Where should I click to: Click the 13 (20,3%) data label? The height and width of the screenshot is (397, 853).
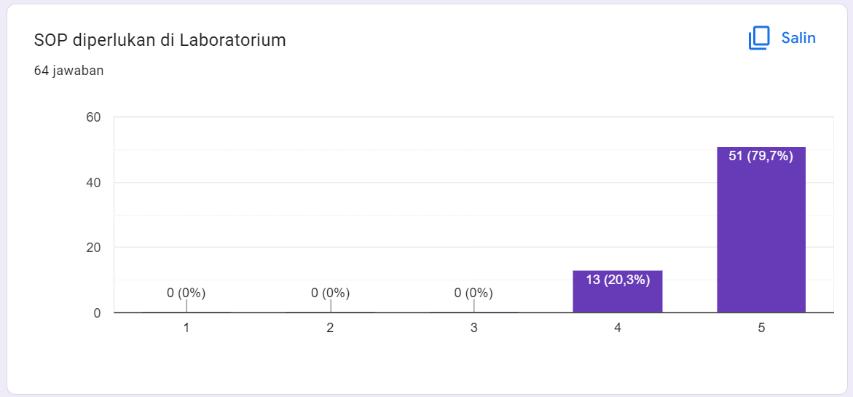(617, 280)
